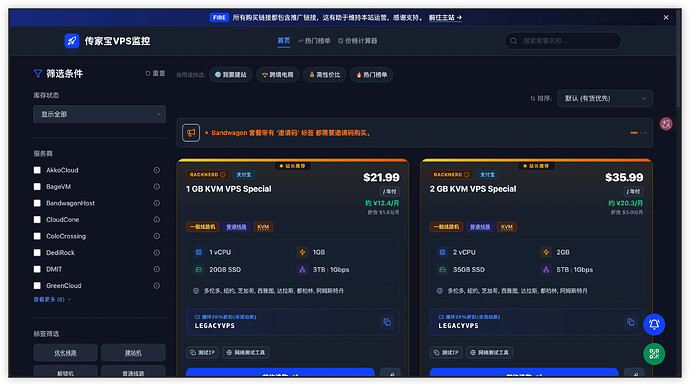The height and width of the screenshot is (385, 690).
Task: Click the megaphone announcement icon
Action: [191, 133]
